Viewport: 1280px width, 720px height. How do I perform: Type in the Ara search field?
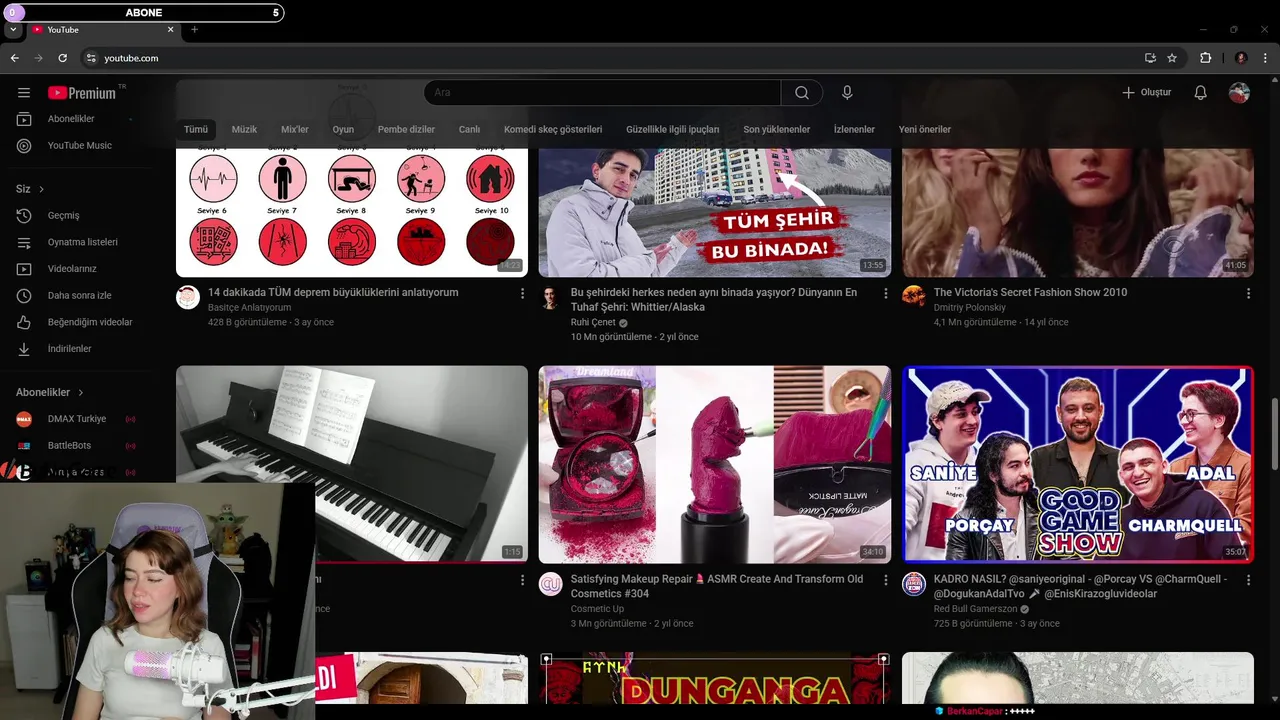(x=603, y=93)
